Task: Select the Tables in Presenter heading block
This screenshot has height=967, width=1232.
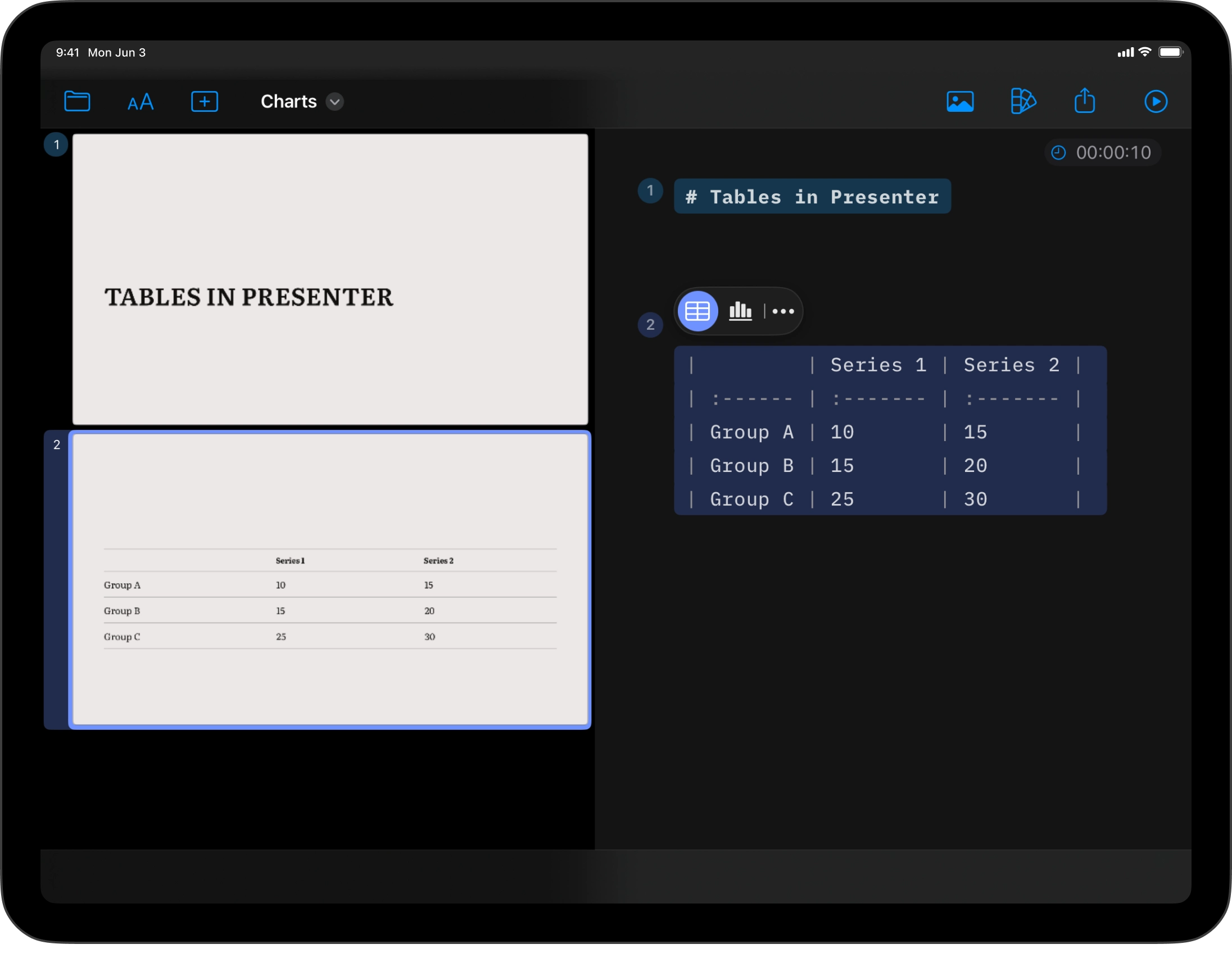Action: [813, 197]
